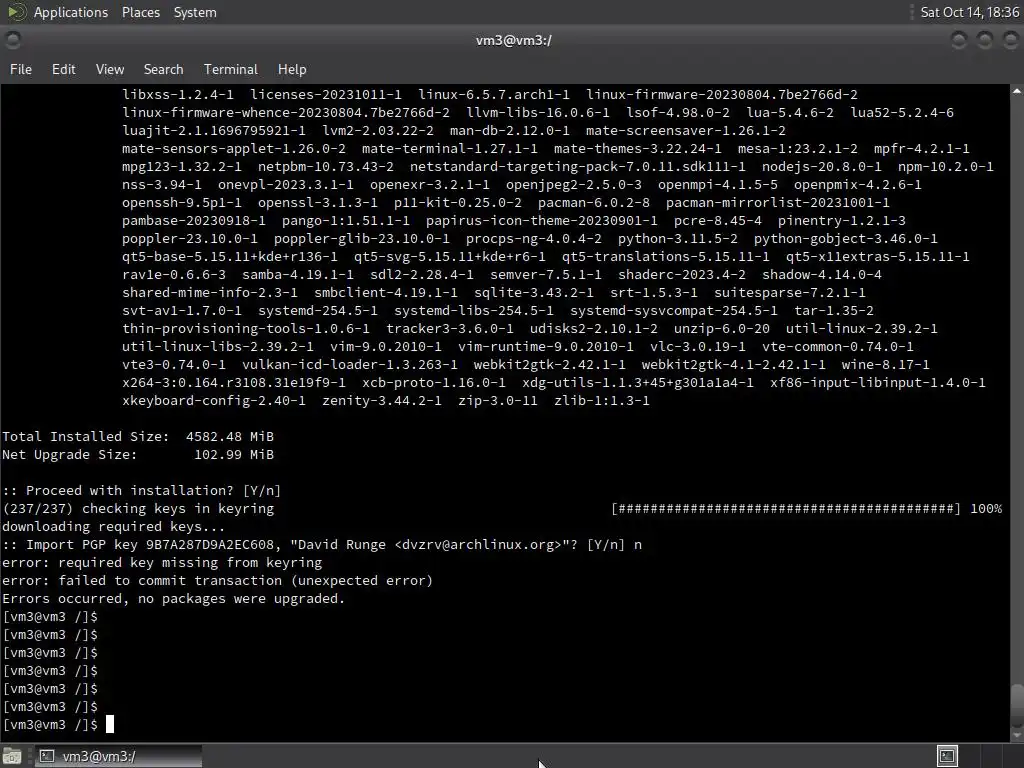The height and width of the screenshot is (768, 1024).
Task: Open the Help menu
Action: [292, 69]
